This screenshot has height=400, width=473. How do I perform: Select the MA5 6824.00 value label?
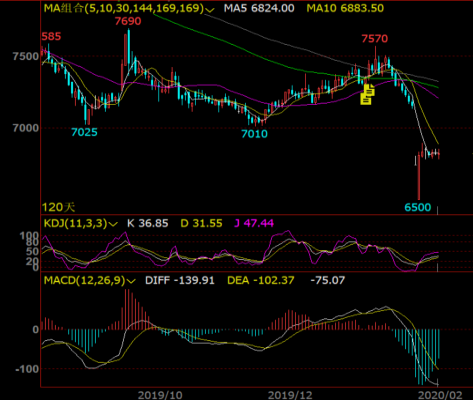(x=259, y=8)
